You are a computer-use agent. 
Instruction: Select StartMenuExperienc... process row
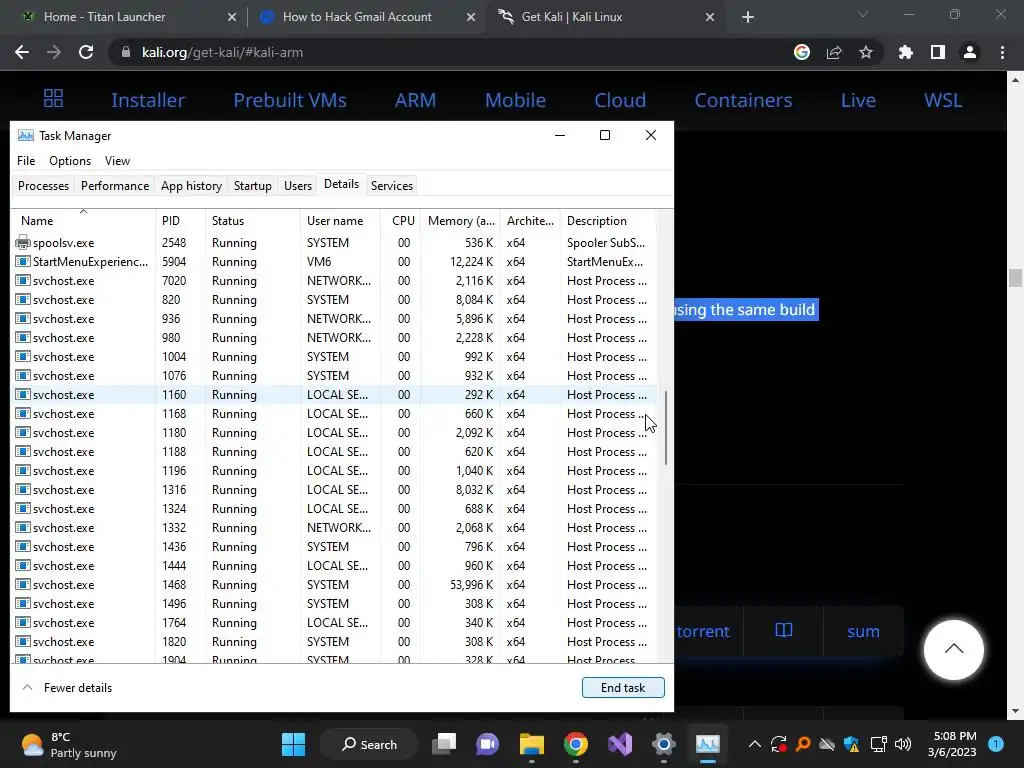[334, 261]
